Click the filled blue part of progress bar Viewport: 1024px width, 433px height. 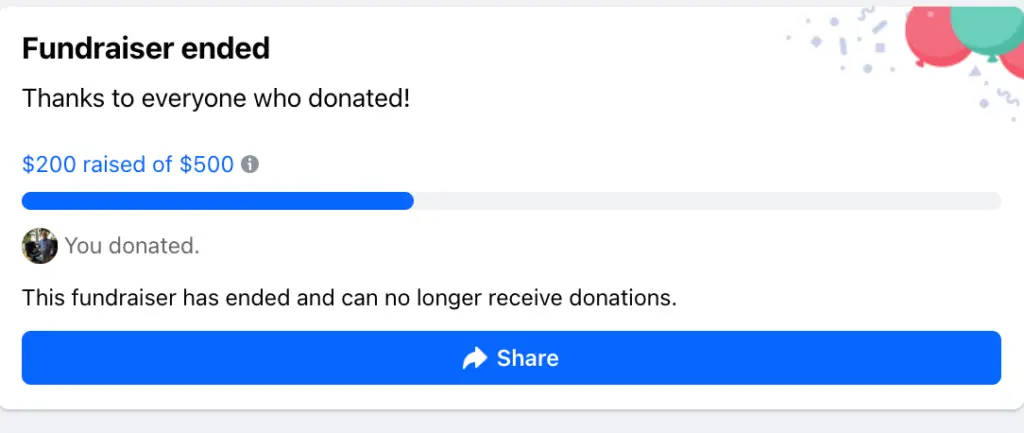tap(217, 201)
